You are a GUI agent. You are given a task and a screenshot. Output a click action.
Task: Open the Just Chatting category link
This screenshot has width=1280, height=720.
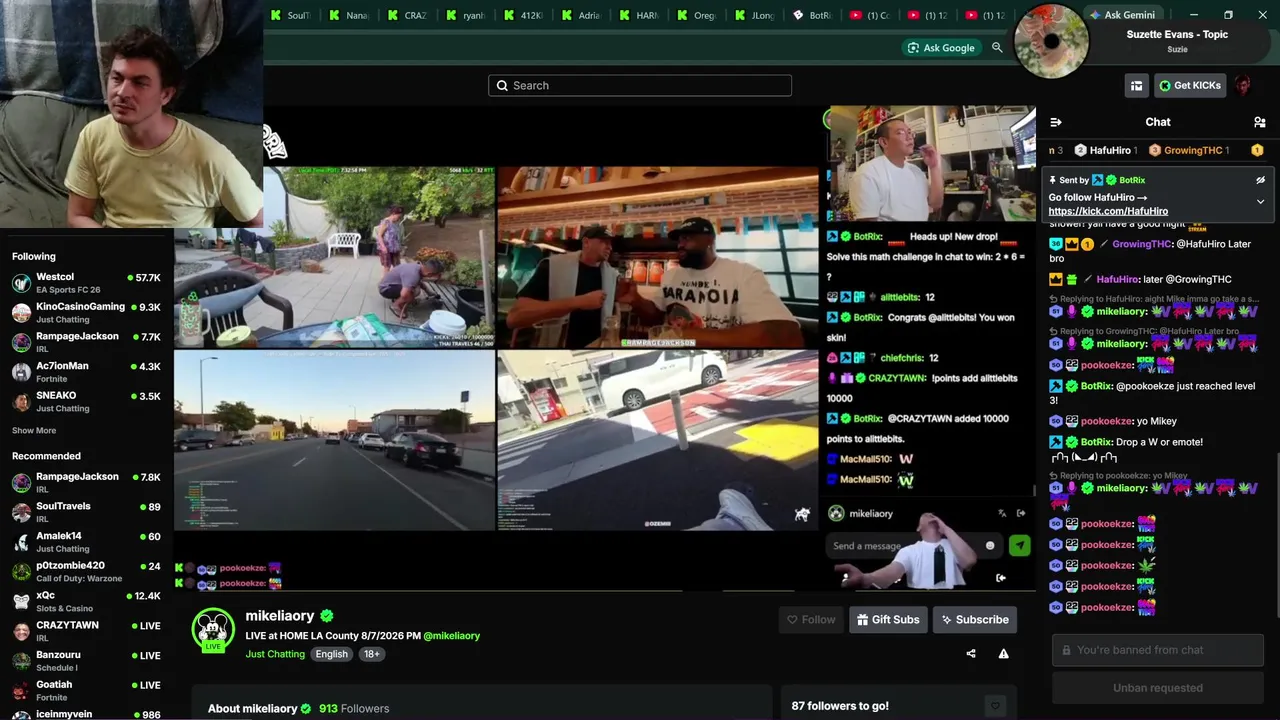(275, 654)
